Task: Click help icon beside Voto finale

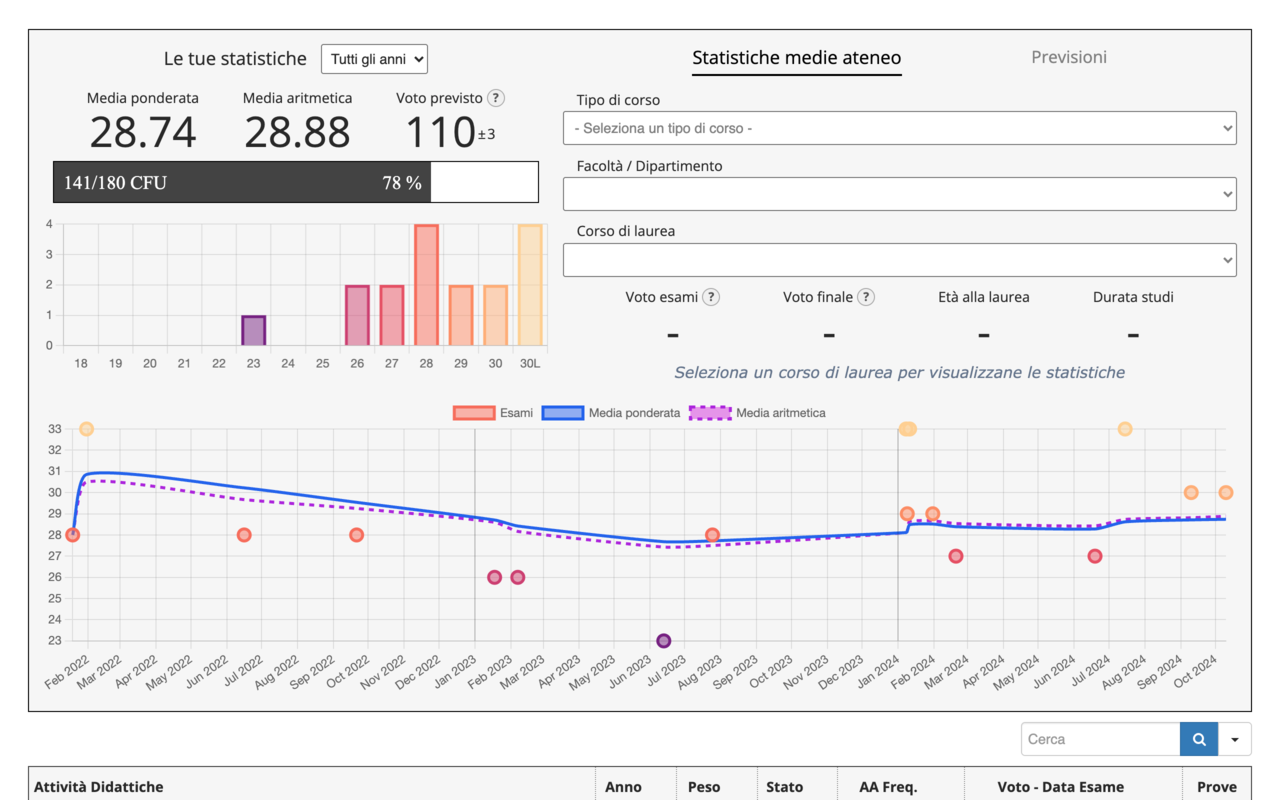Action: tap(866, 297)
